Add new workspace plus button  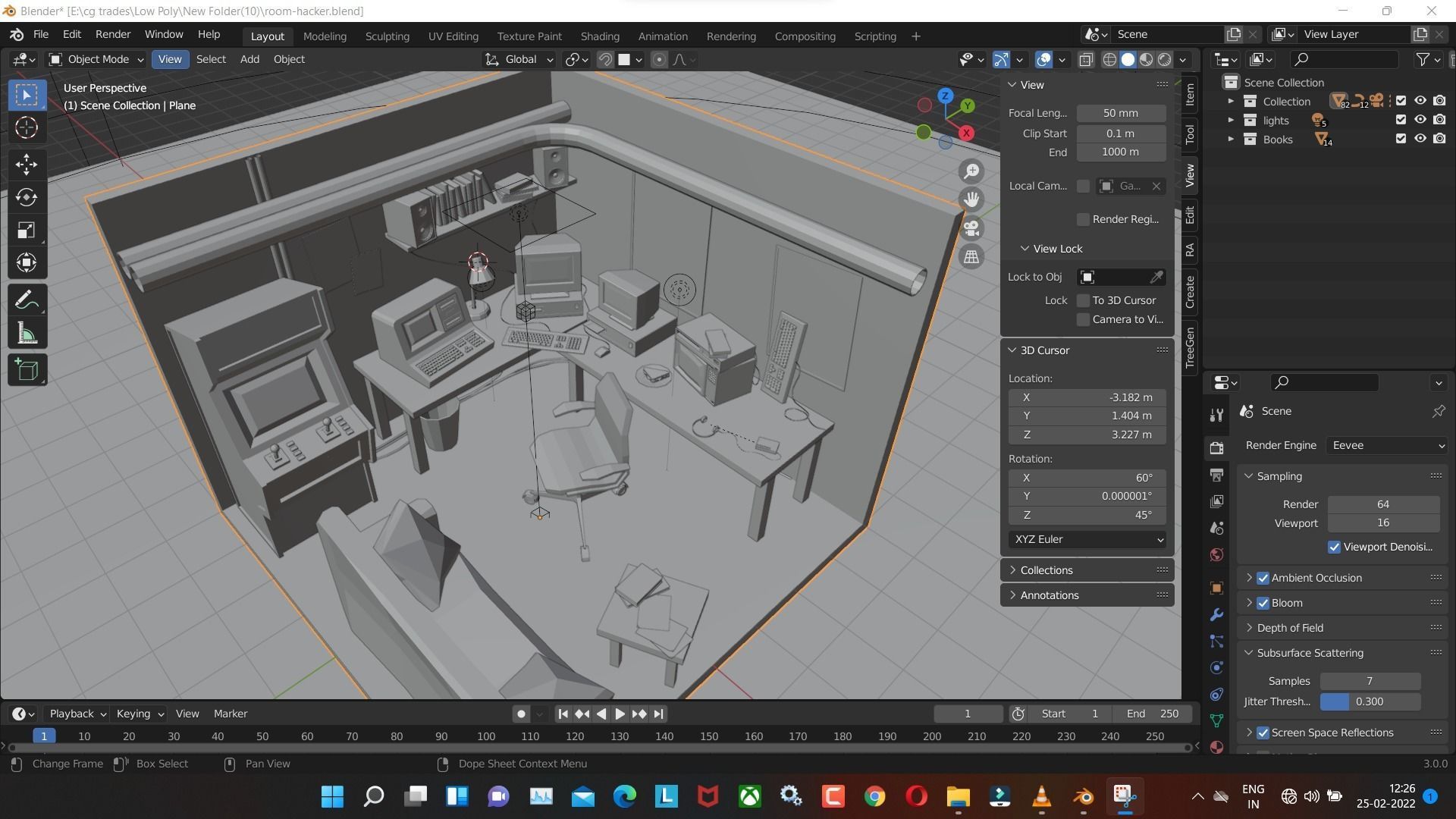[x=915, y=36]
